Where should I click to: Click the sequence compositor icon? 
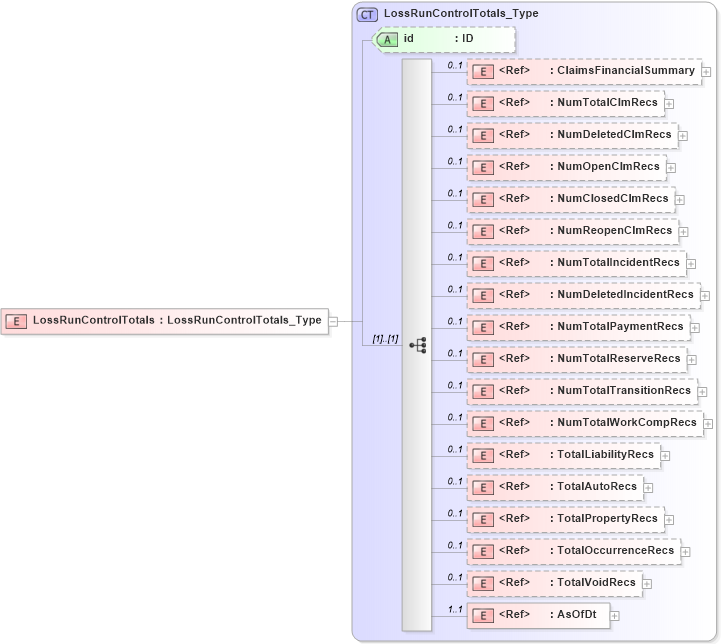point(417,345)
